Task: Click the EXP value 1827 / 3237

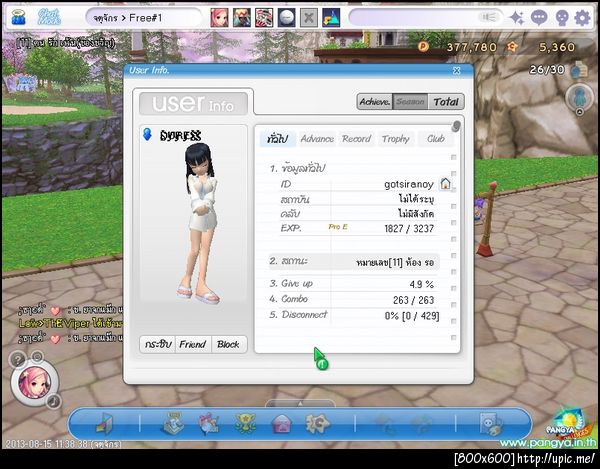Action: (x=409, y=229)
